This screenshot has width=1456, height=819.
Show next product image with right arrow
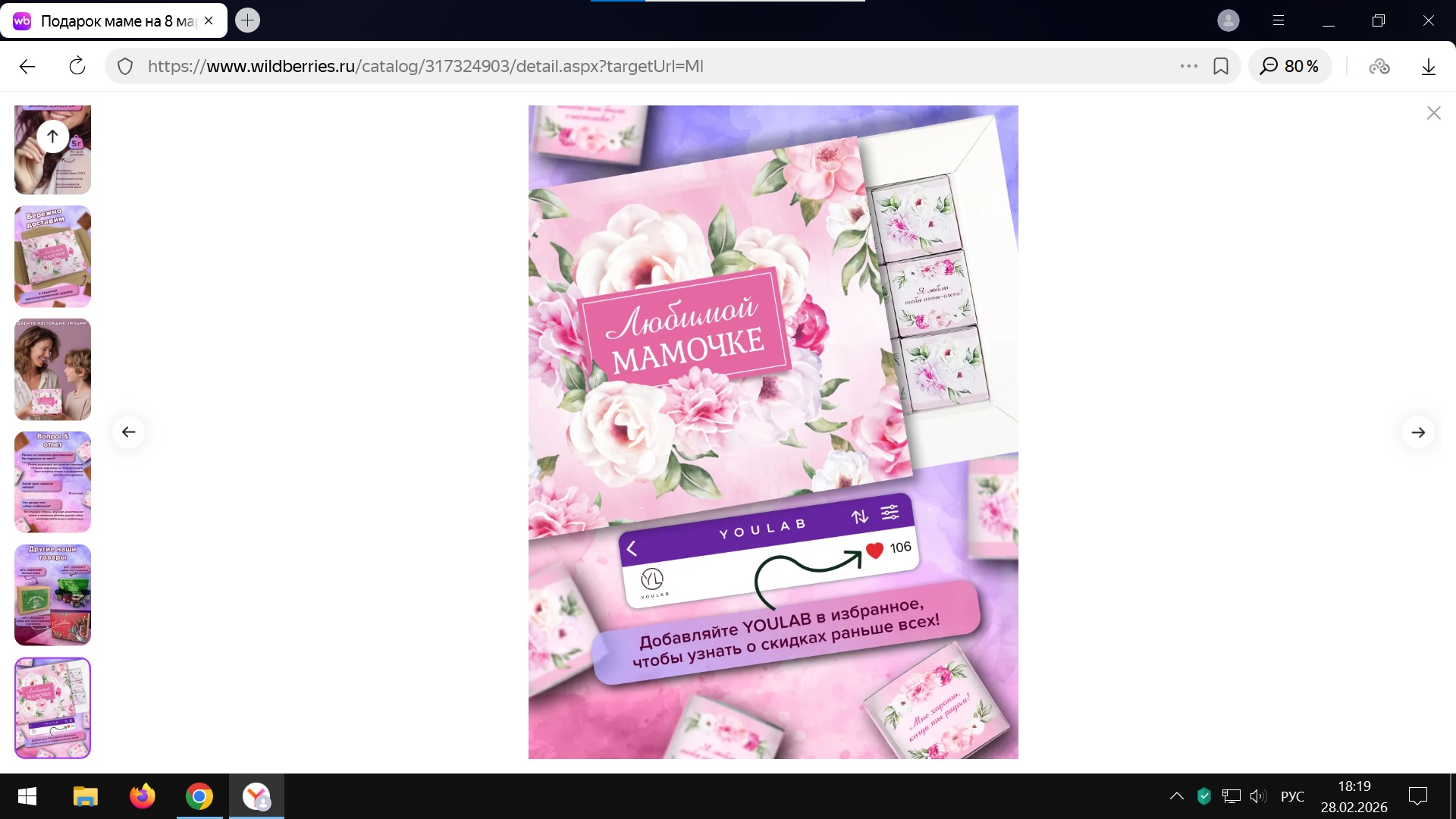pyautogui.click(x=1418, y=432)
